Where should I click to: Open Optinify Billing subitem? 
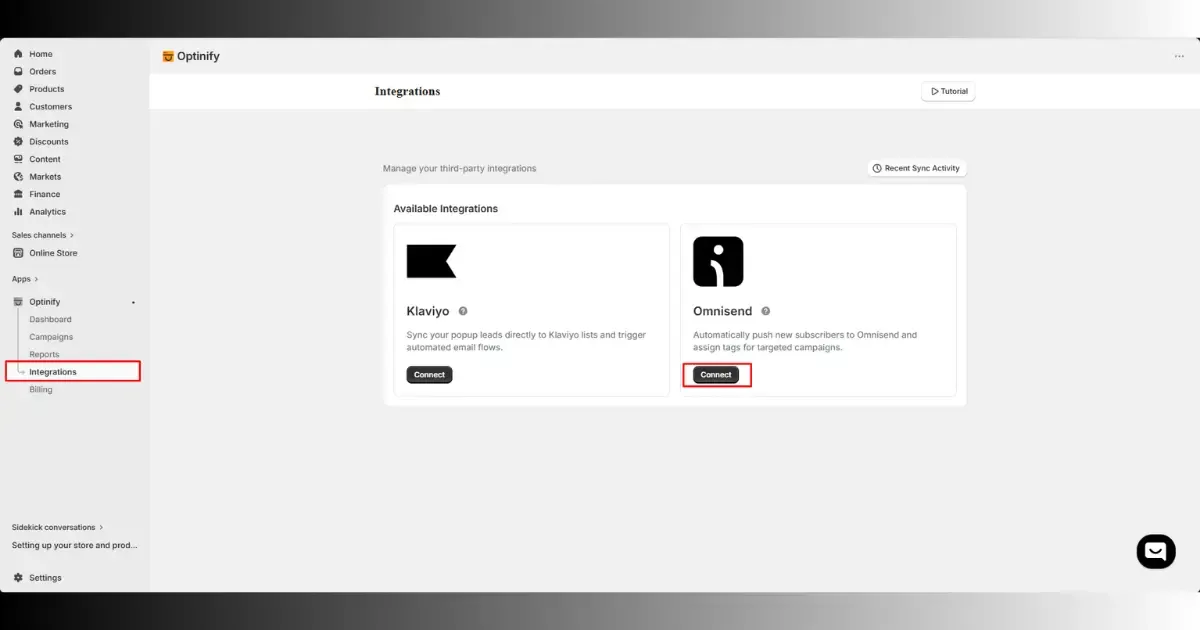coord(41,389)
